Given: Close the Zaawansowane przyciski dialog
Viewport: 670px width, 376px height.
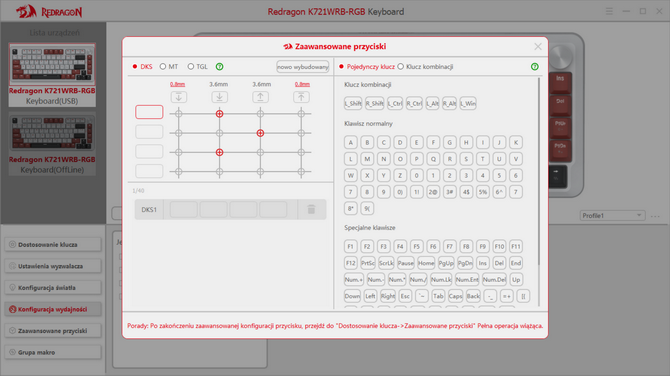Looking at the screenshot, I should point(538,47).
